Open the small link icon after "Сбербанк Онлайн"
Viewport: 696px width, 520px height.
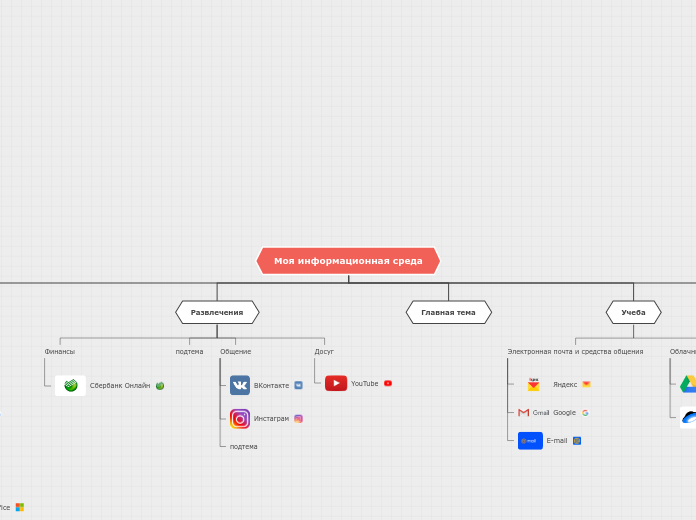point(160,385)
